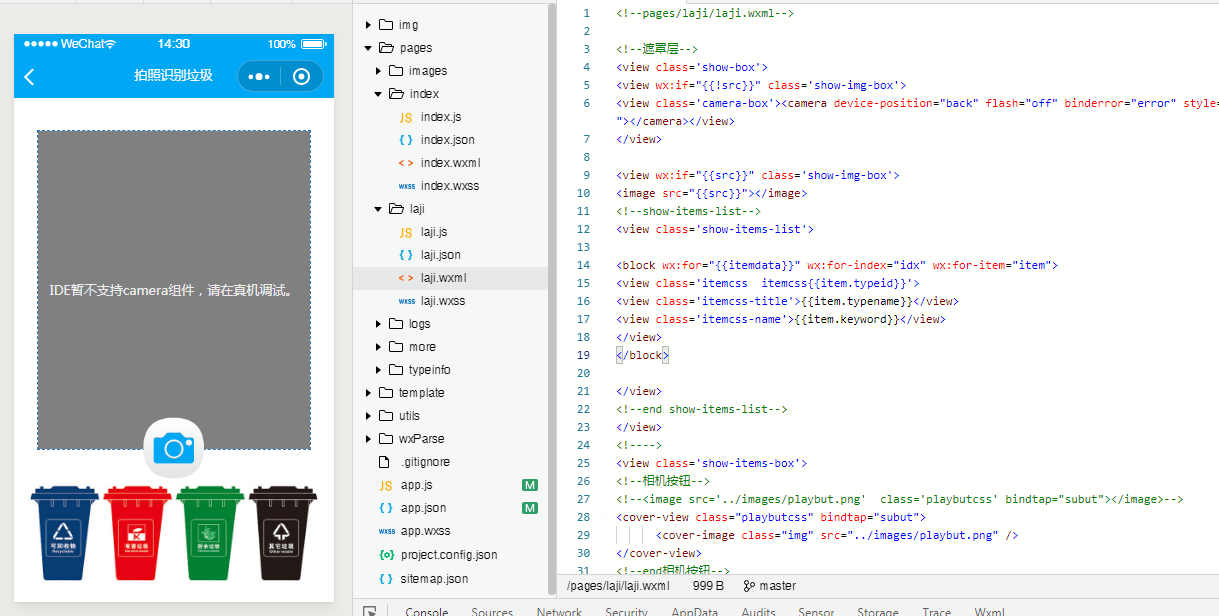Click the laji.wxss file icon

click(x=406, y=301)
